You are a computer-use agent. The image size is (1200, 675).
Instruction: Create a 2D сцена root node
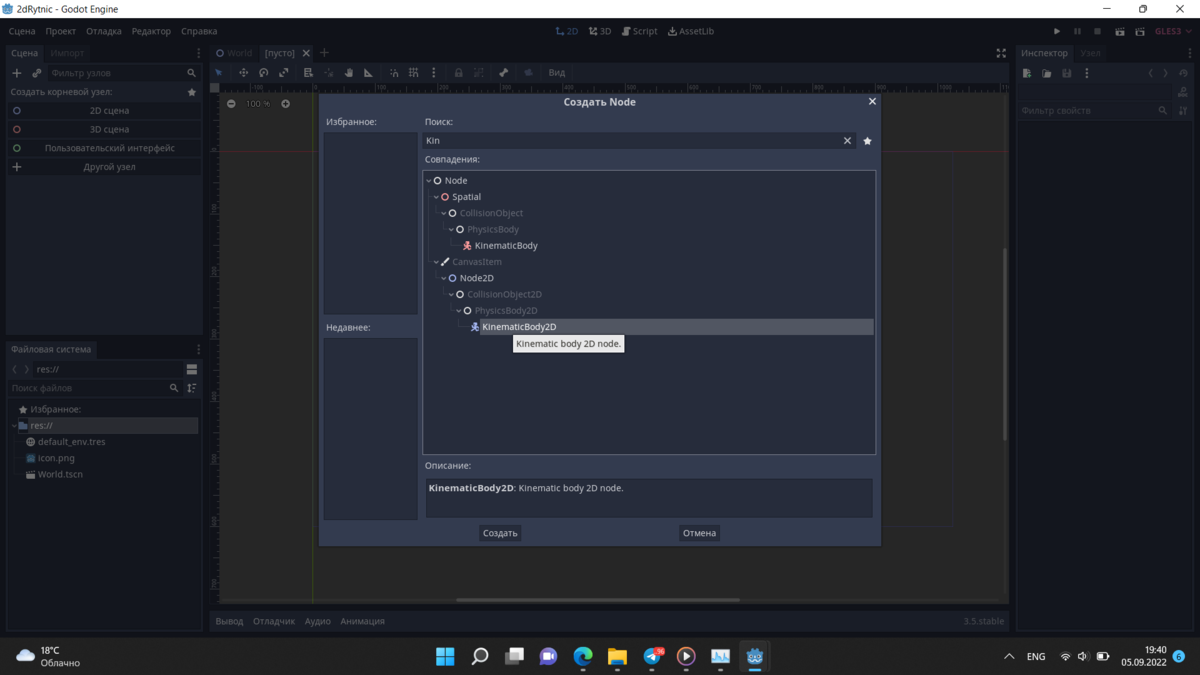[x=104, y=111]
